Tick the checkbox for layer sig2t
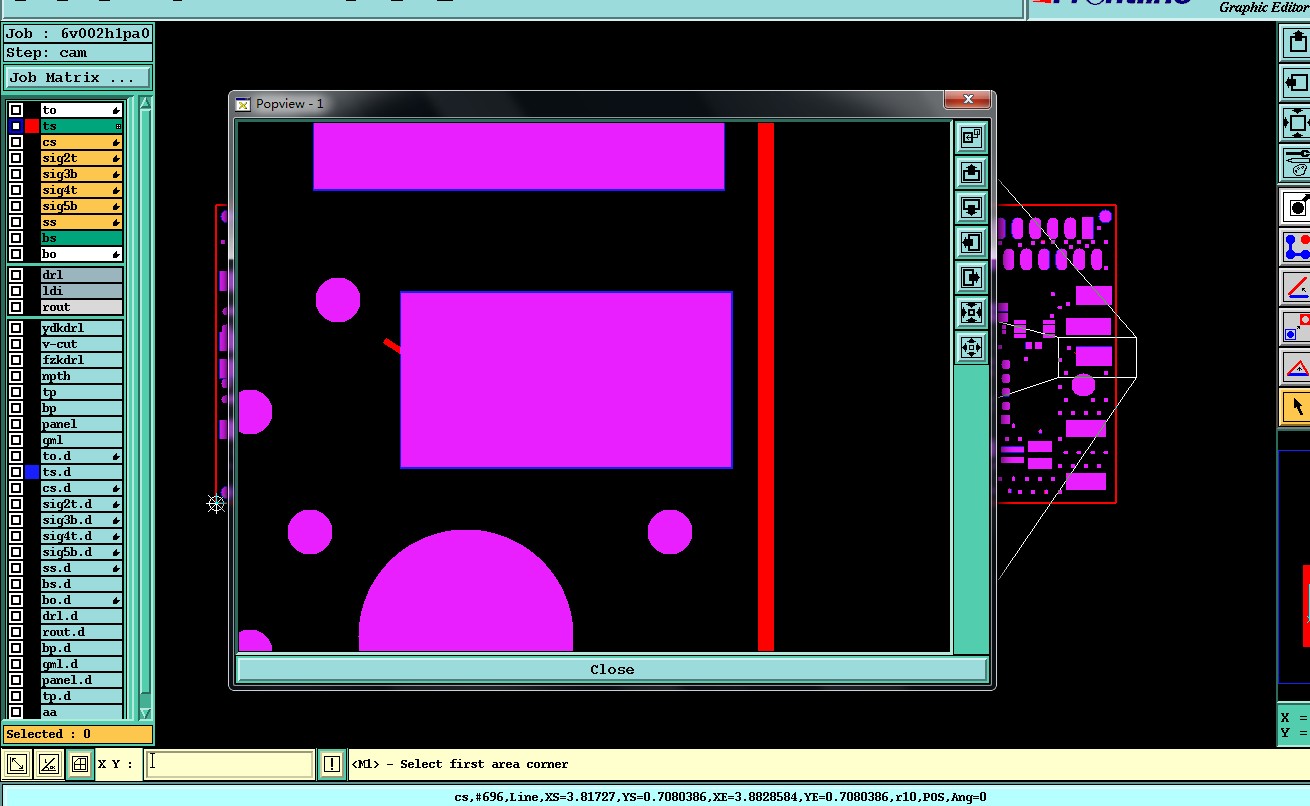 (16, 158)
